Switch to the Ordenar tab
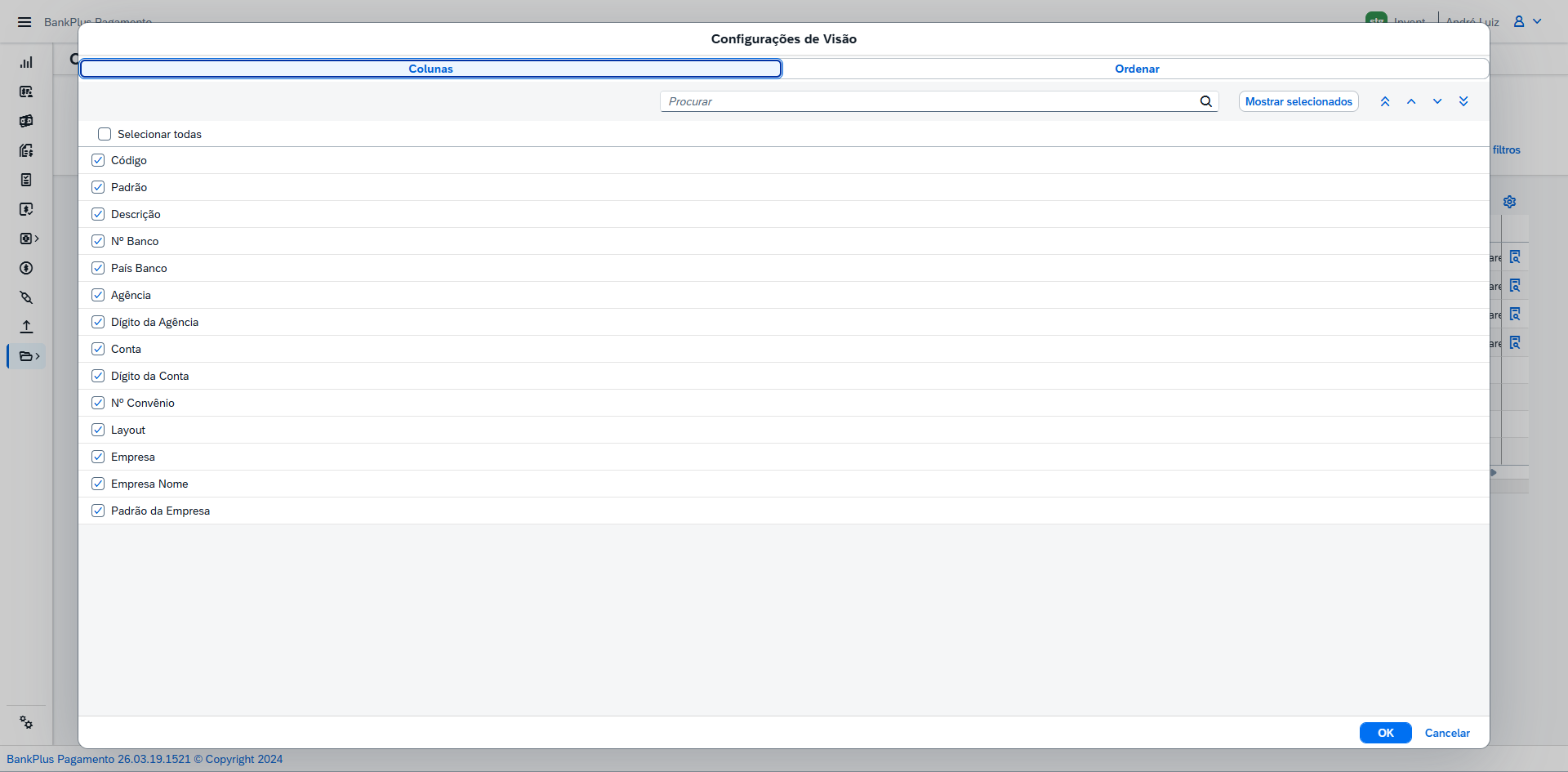Viewport: 1568px width, 772px height. click(1137, 69)
